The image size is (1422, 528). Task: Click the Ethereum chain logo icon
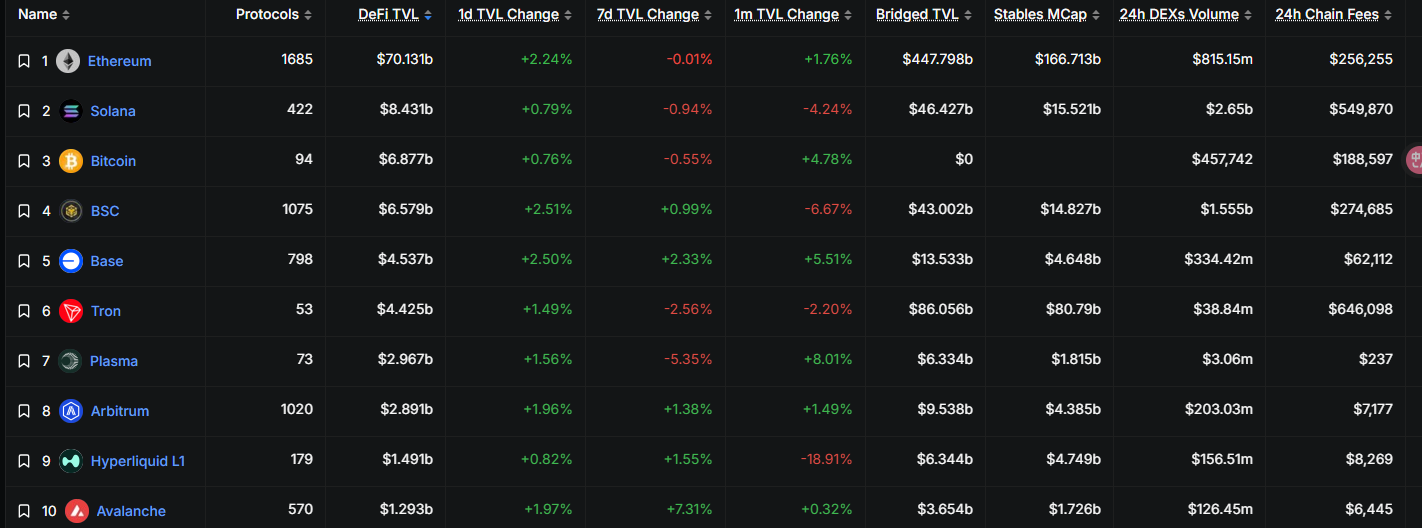pos(68,61)
